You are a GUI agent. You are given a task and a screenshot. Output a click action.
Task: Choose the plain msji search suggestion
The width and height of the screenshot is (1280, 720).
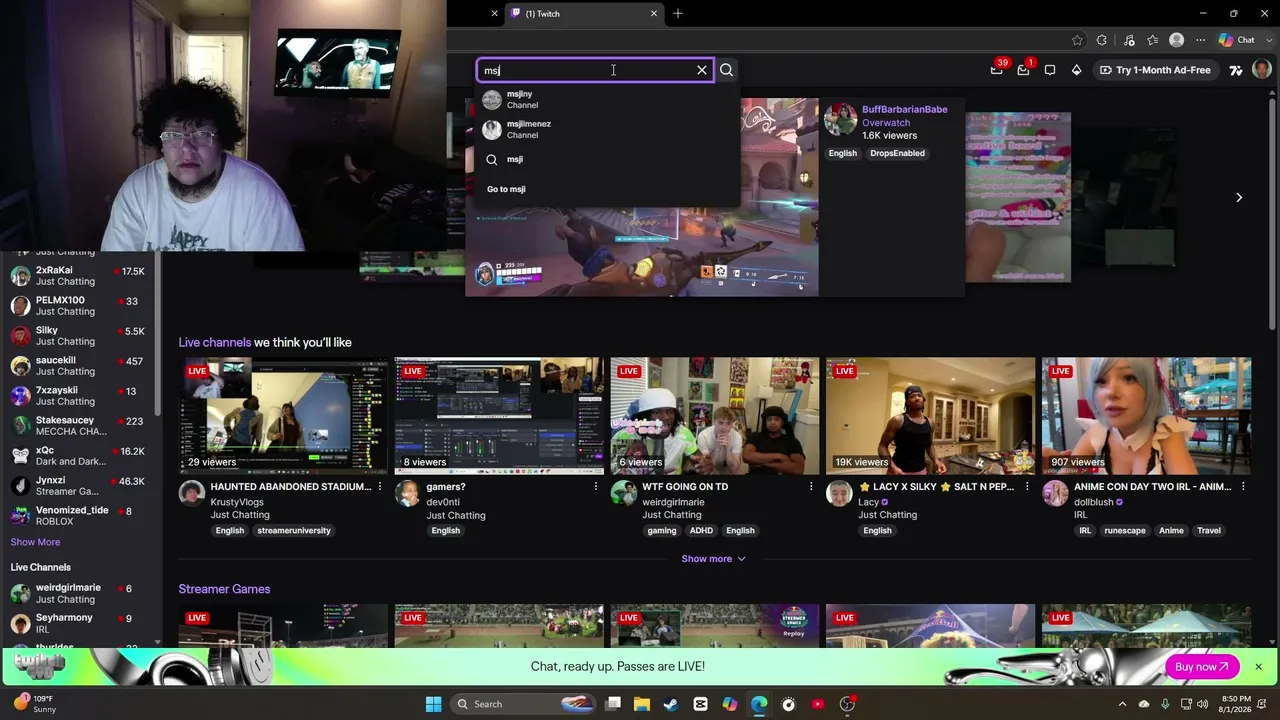pyautogui.click(x=607, y=159)
